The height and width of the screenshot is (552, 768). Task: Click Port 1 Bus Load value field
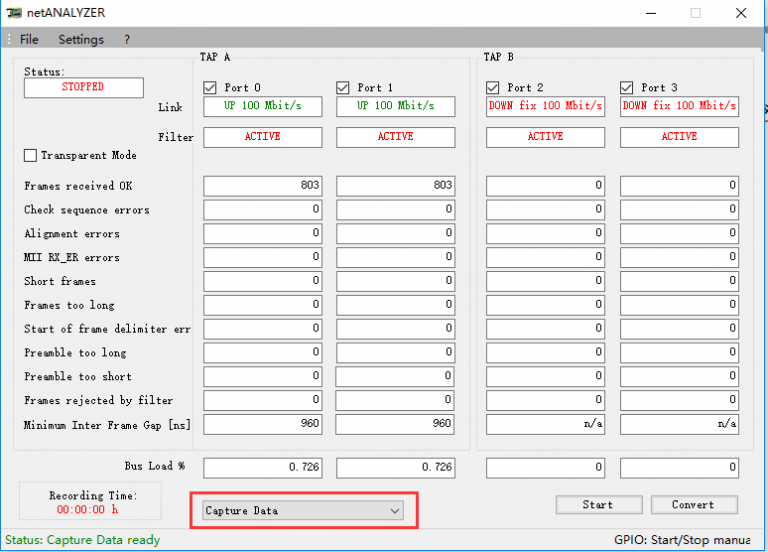pyautogui.click(x=396, y=467)
